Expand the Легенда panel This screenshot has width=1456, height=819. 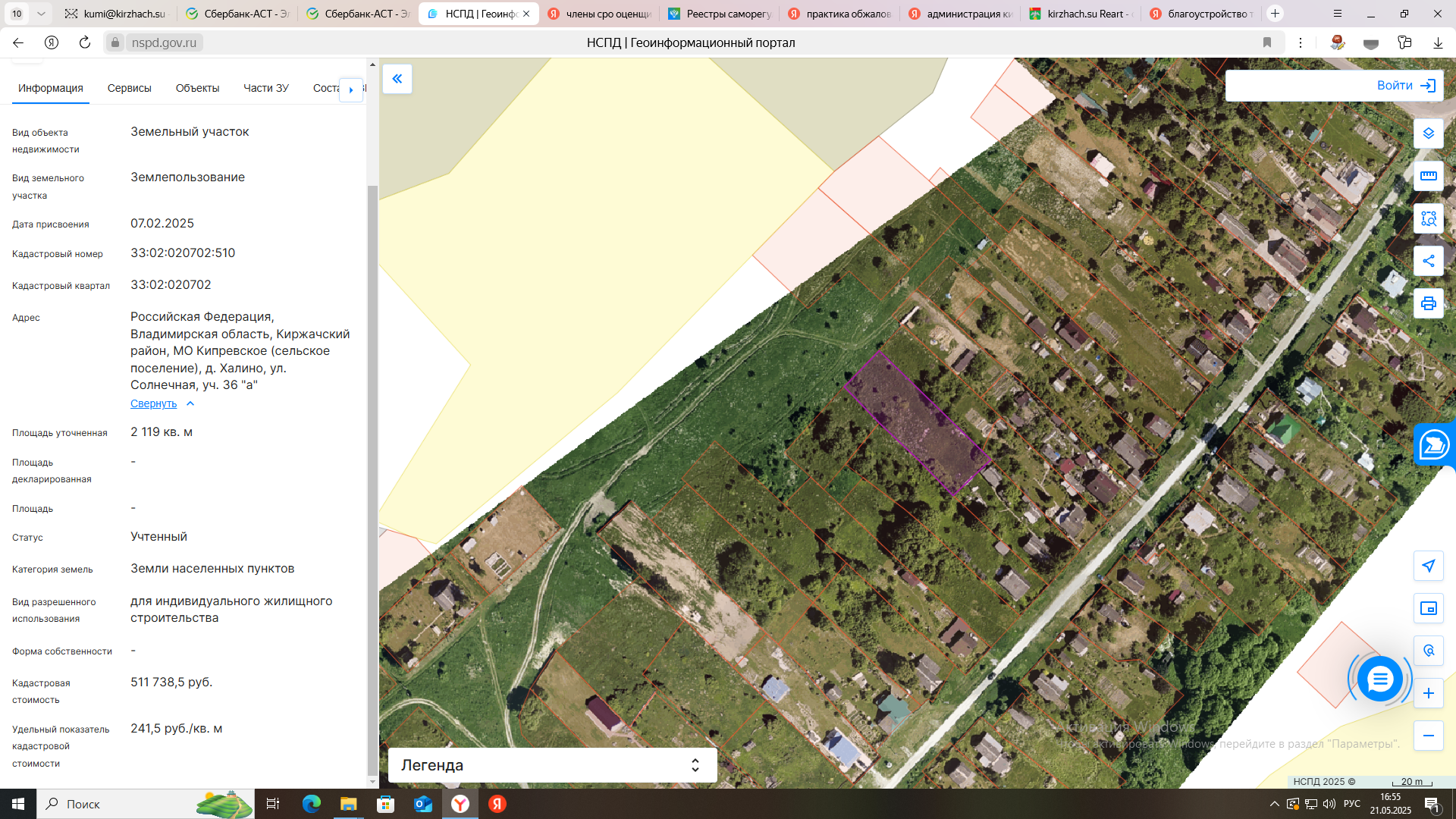point(552,765)
